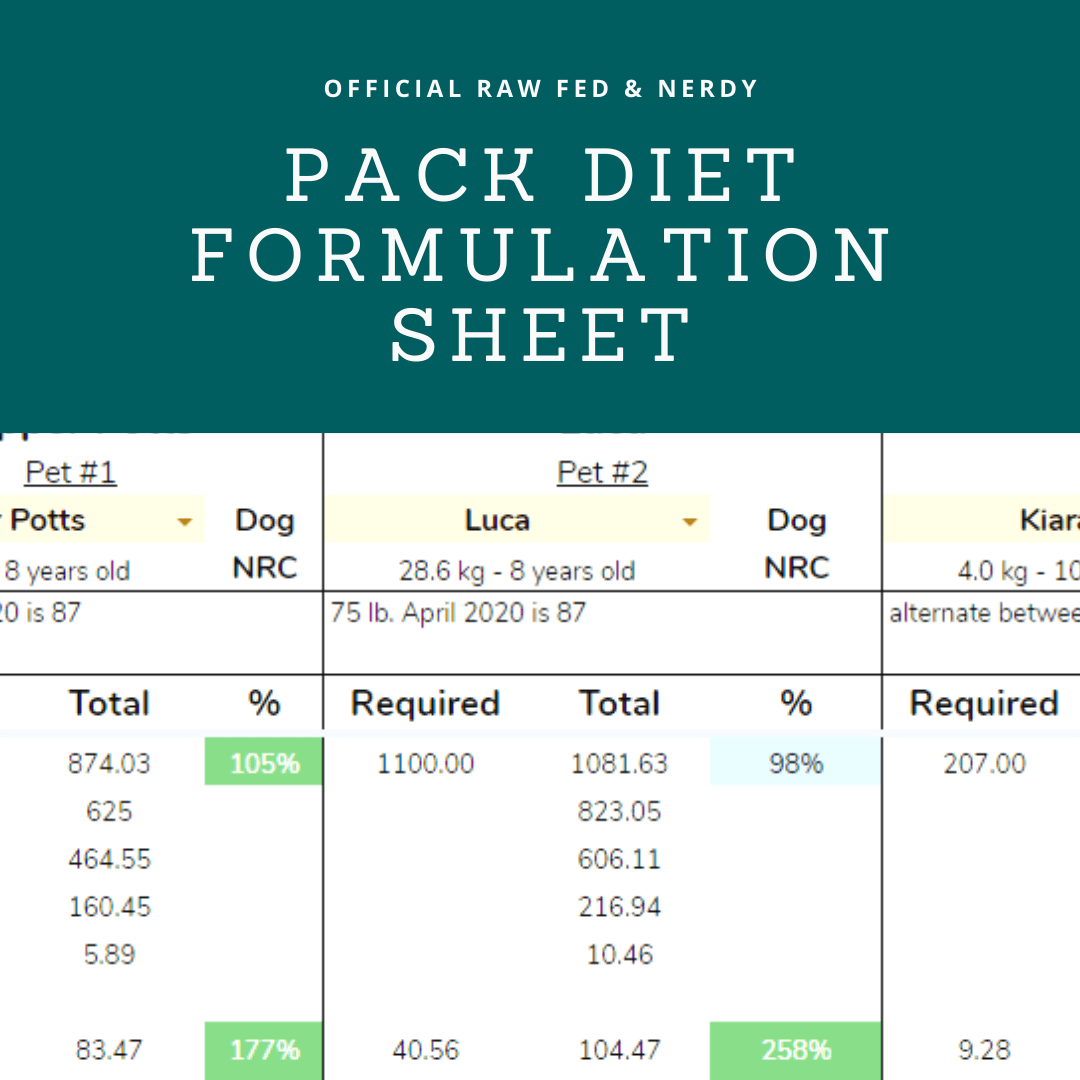1080x1080 pixels.
Task: Select the light blue 98% cell
Action: 795,763
